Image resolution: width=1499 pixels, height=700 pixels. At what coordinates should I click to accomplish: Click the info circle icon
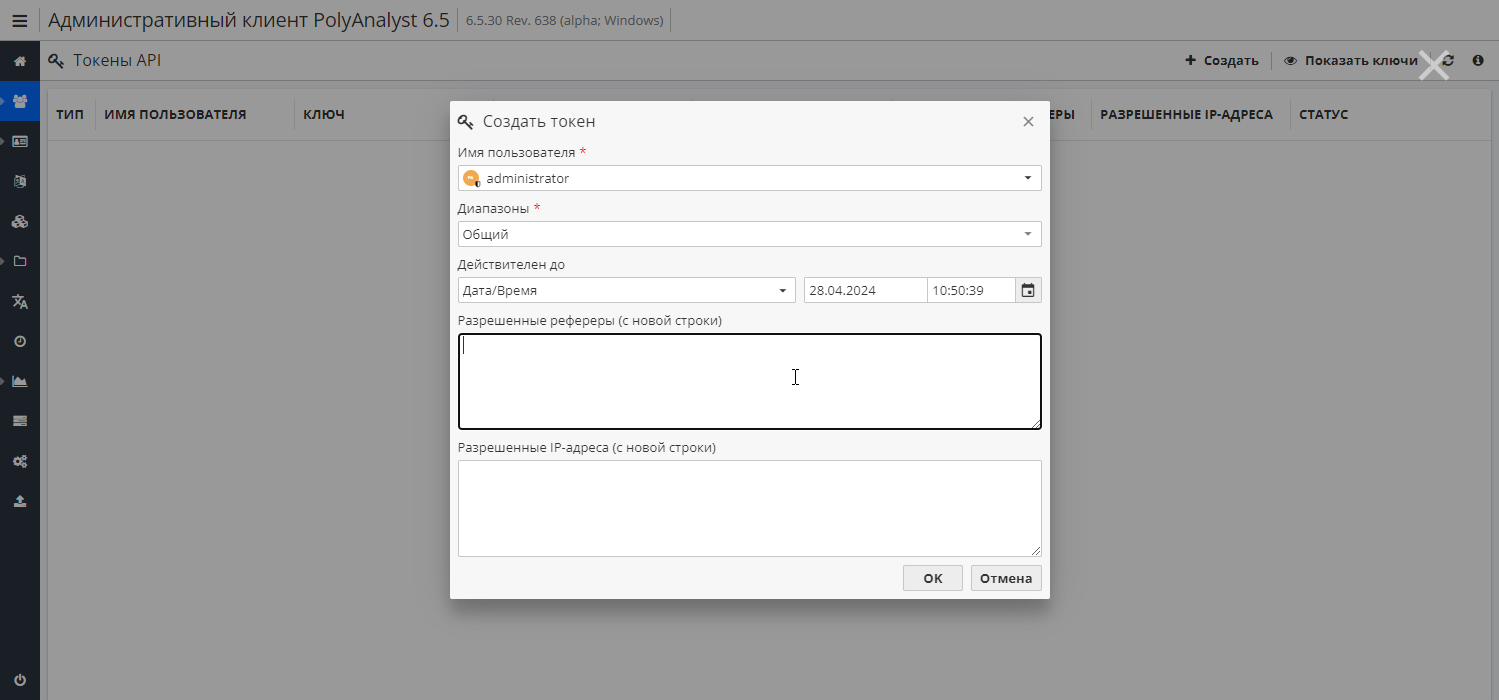pos(1478,61)
